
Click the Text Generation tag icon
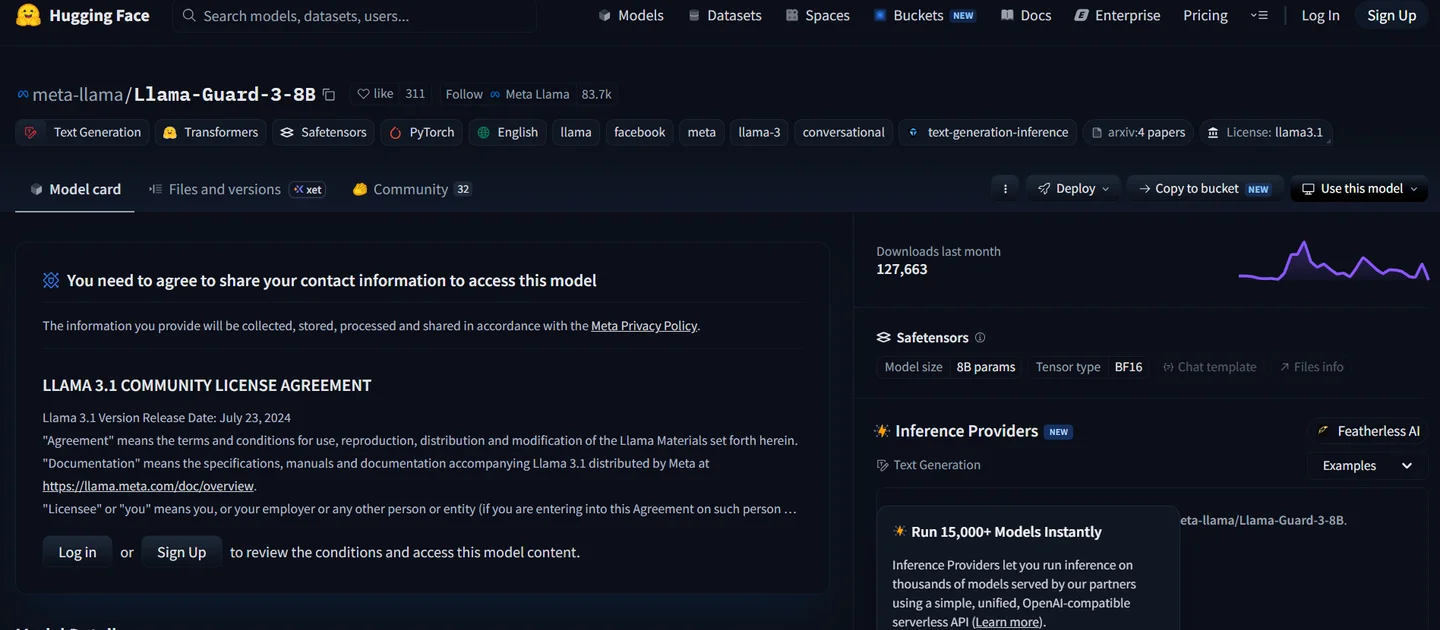[x=31, y=132]
